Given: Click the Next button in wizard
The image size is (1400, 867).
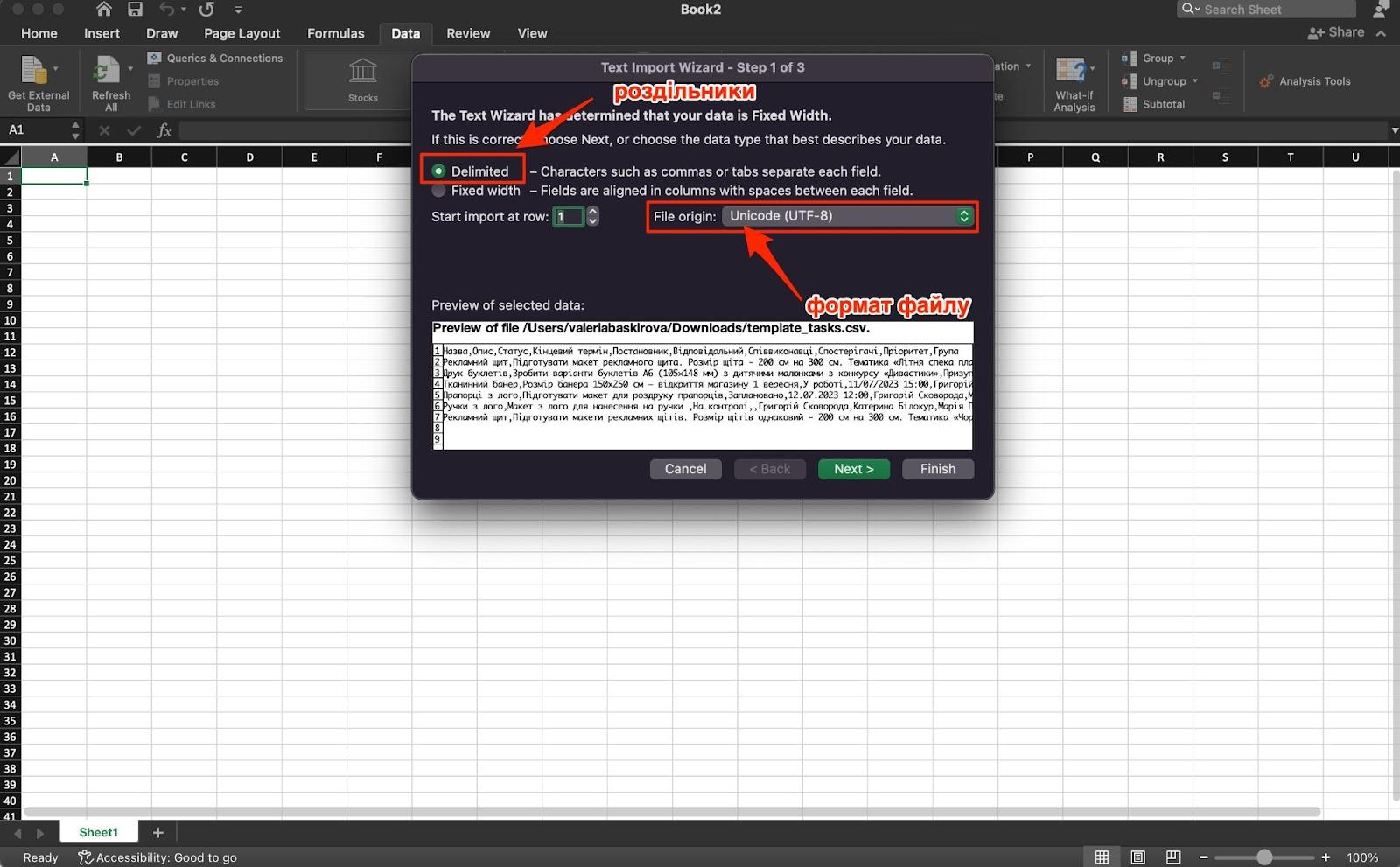Looking at the screenshot, I should (853, 469).
